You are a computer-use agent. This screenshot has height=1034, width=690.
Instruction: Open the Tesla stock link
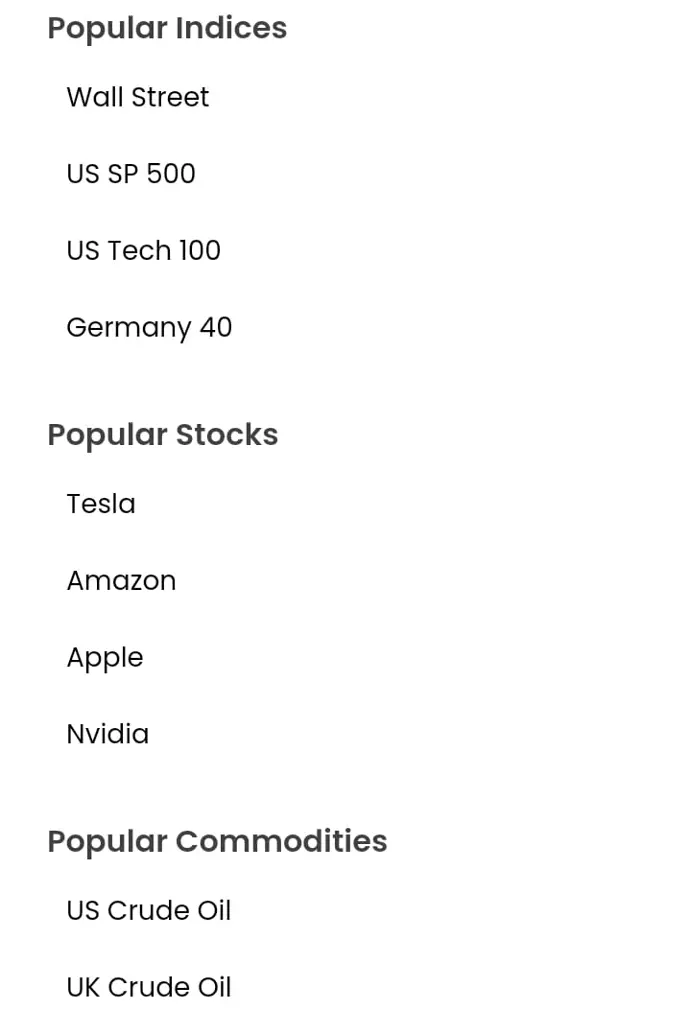101,504
